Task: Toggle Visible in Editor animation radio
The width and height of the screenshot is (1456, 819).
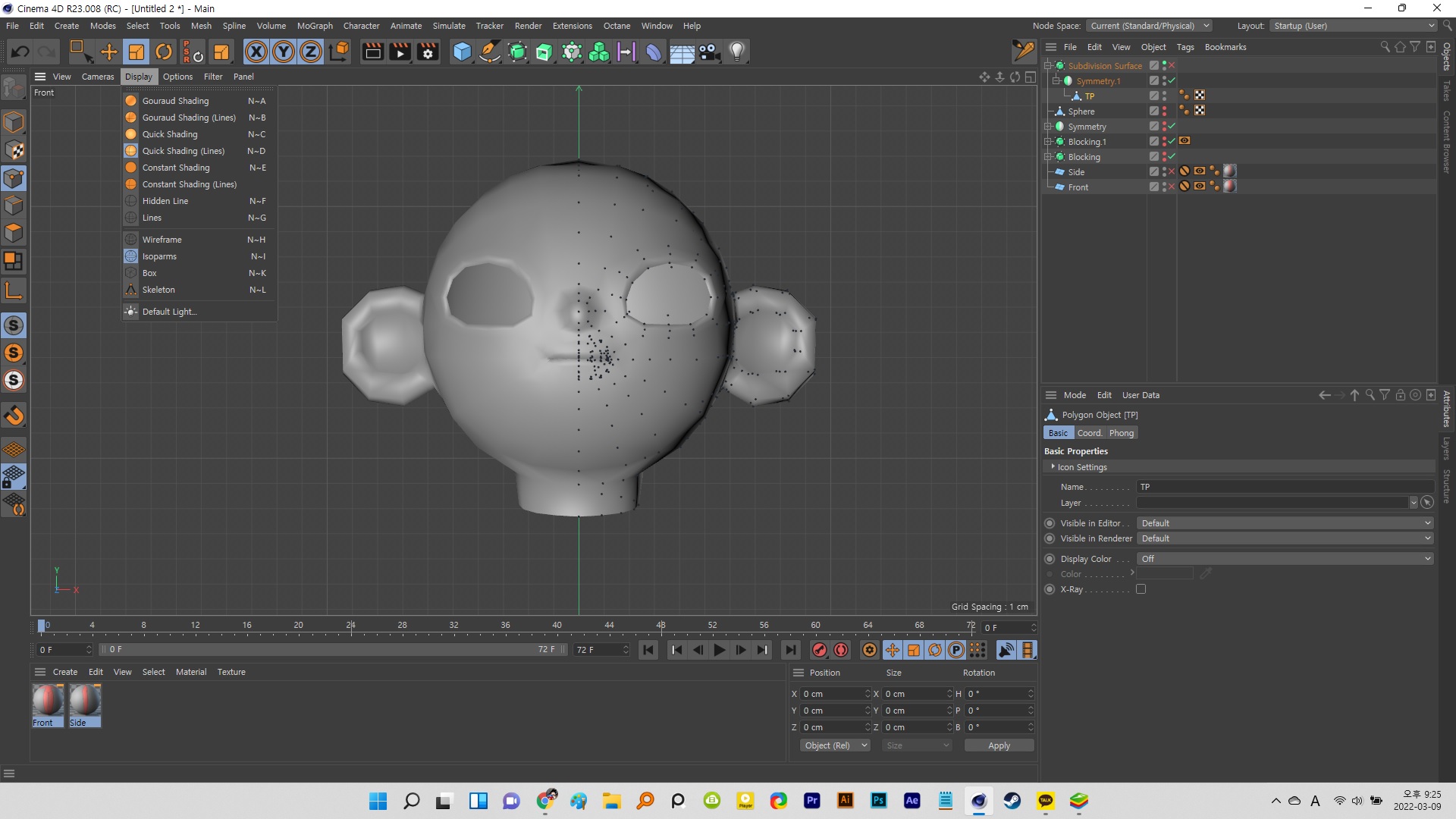Action: (x=1050, y=523)
